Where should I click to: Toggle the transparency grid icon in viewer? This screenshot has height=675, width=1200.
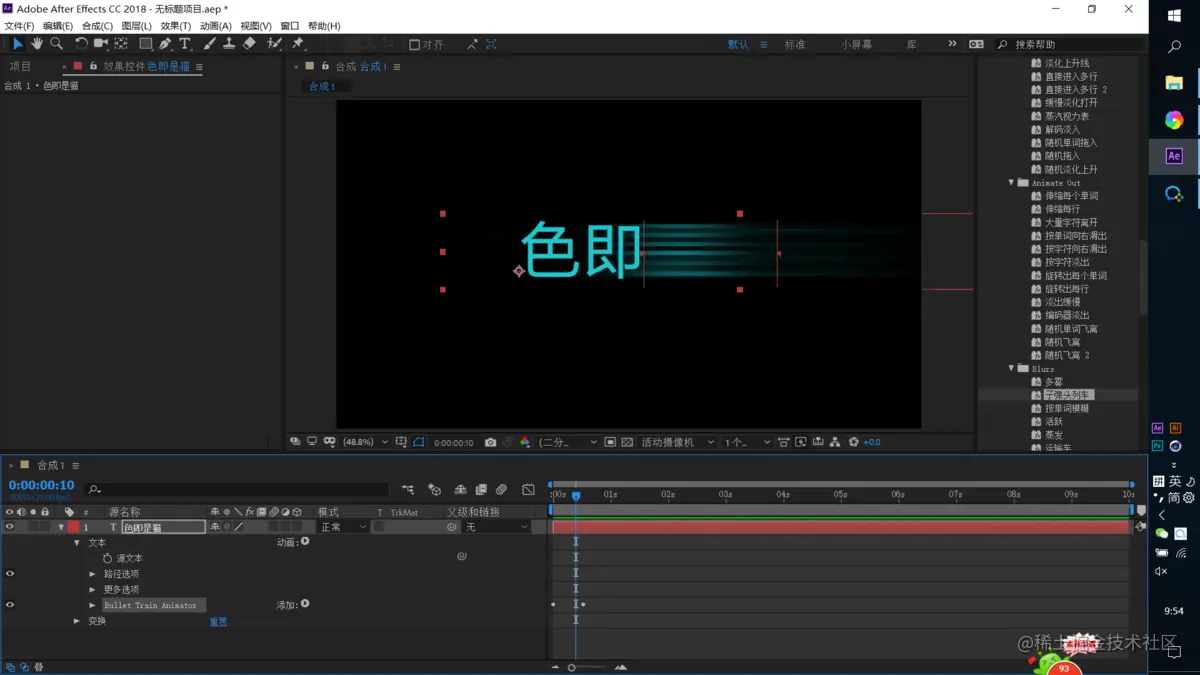pos(627,442)
